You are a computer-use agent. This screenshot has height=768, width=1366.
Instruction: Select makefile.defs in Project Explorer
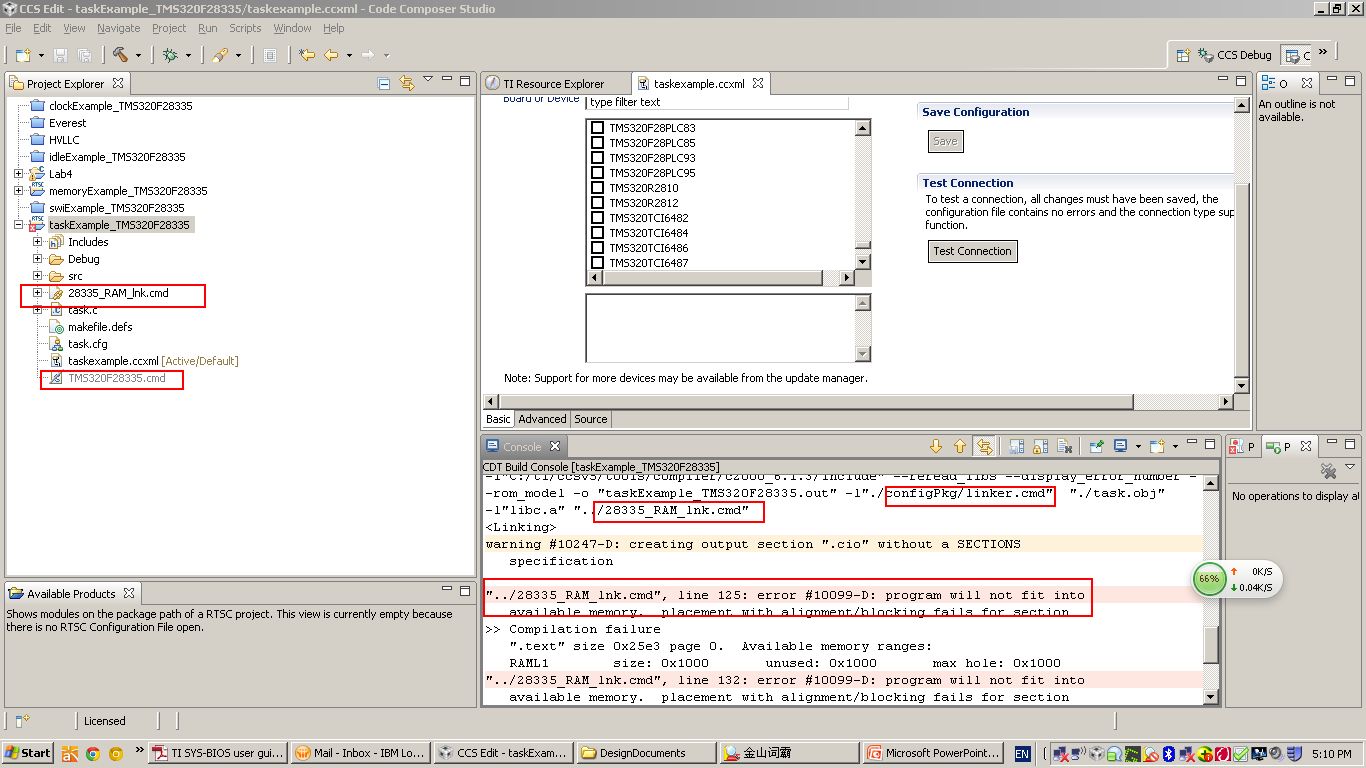(x=100, y=327)
